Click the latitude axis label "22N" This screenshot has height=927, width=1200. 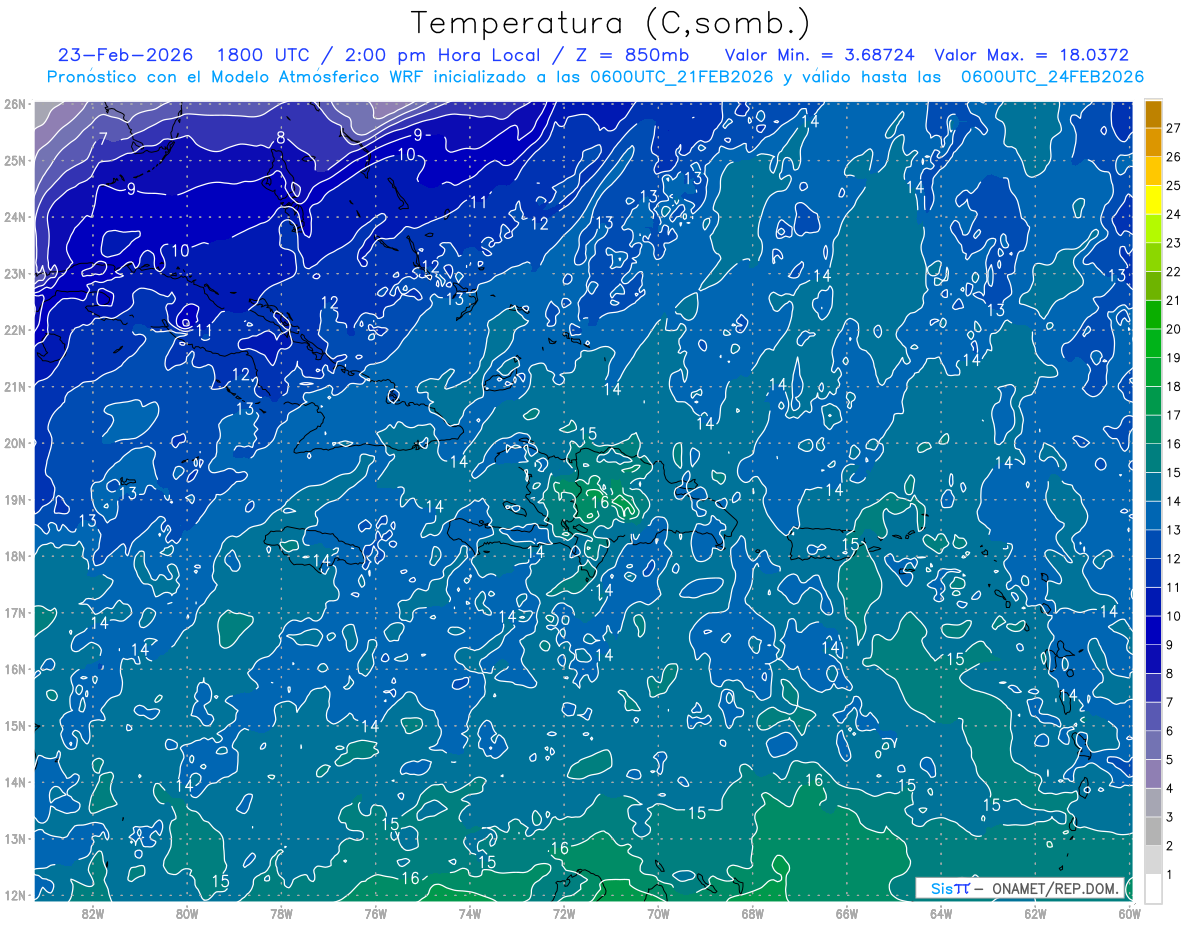tap(15, 330)
